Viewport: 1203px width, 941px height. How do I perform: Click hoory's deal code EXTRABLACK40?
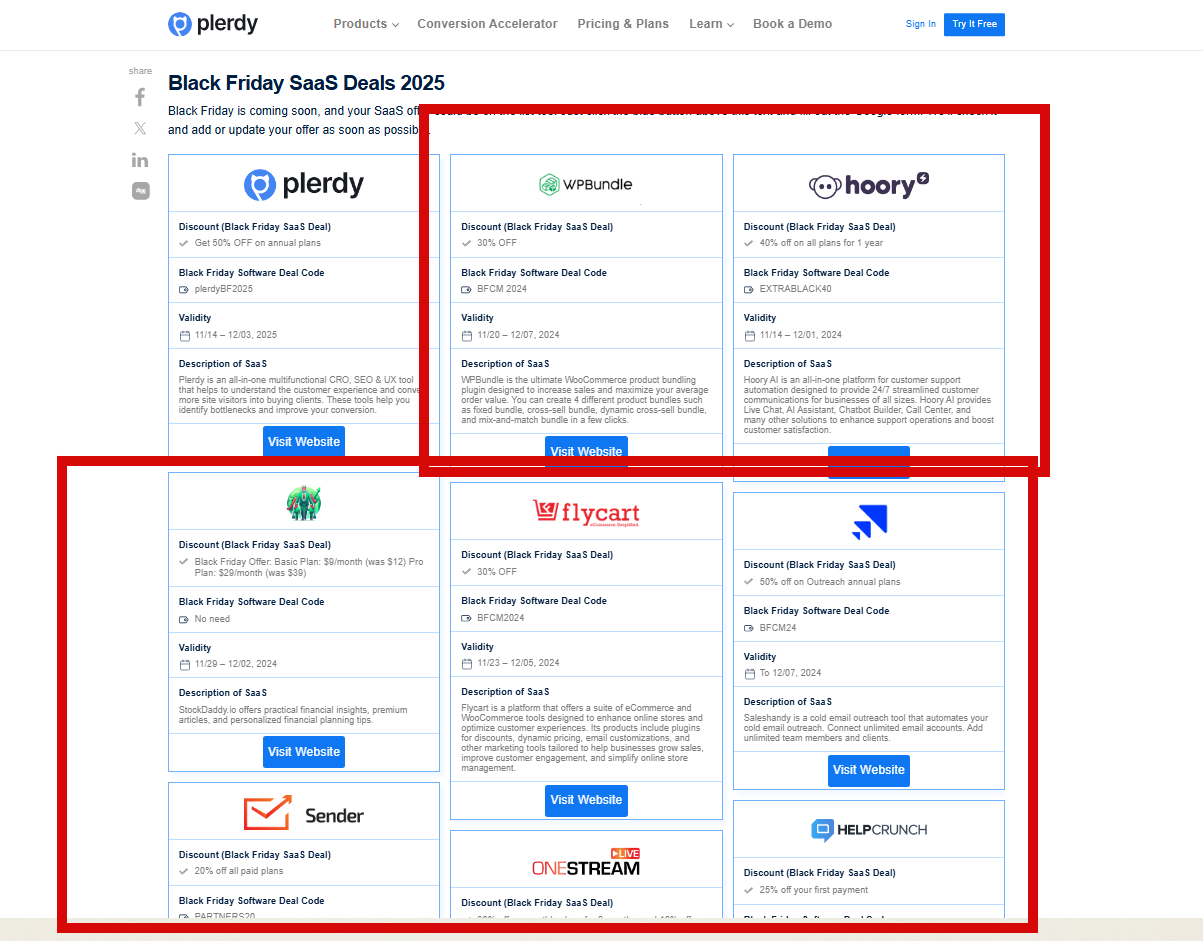click(795, 289)
